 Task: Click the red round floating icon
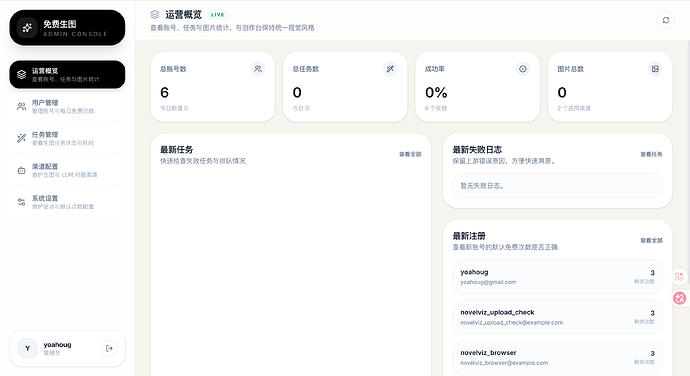679,298
